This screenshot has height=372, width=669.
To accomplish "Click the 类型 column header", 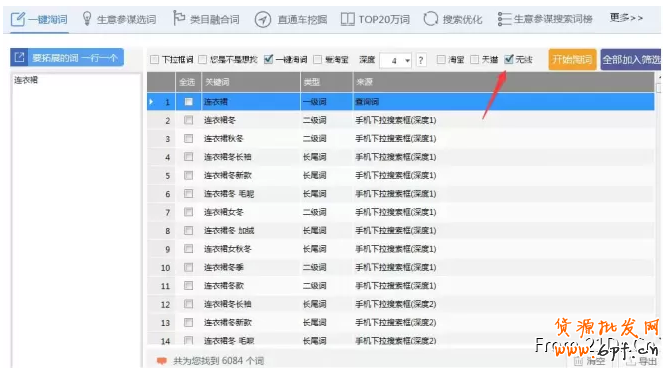I will pos(326,82).
